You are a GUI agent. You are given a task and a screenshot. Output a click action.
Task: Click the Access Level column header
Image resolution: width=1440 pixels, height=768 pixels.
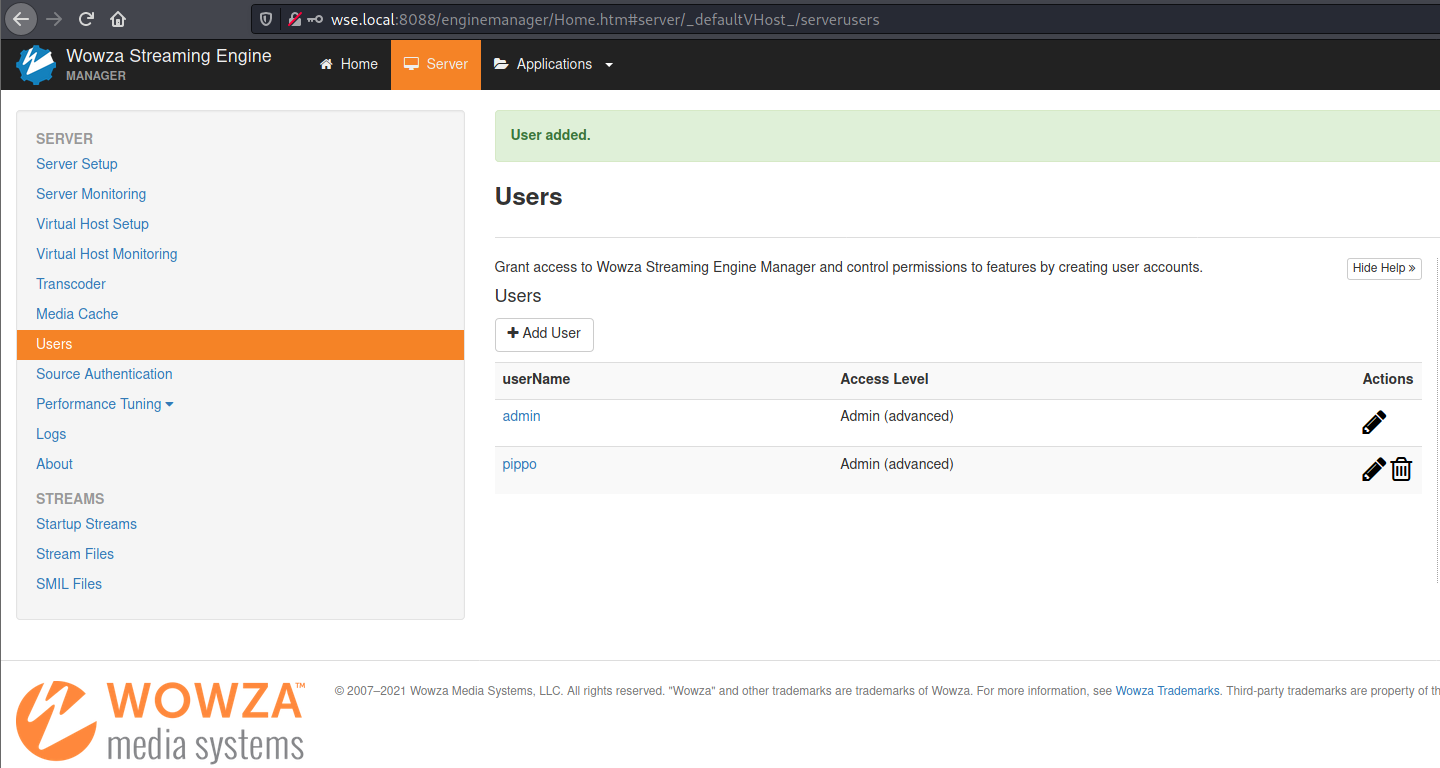point(884,379)
